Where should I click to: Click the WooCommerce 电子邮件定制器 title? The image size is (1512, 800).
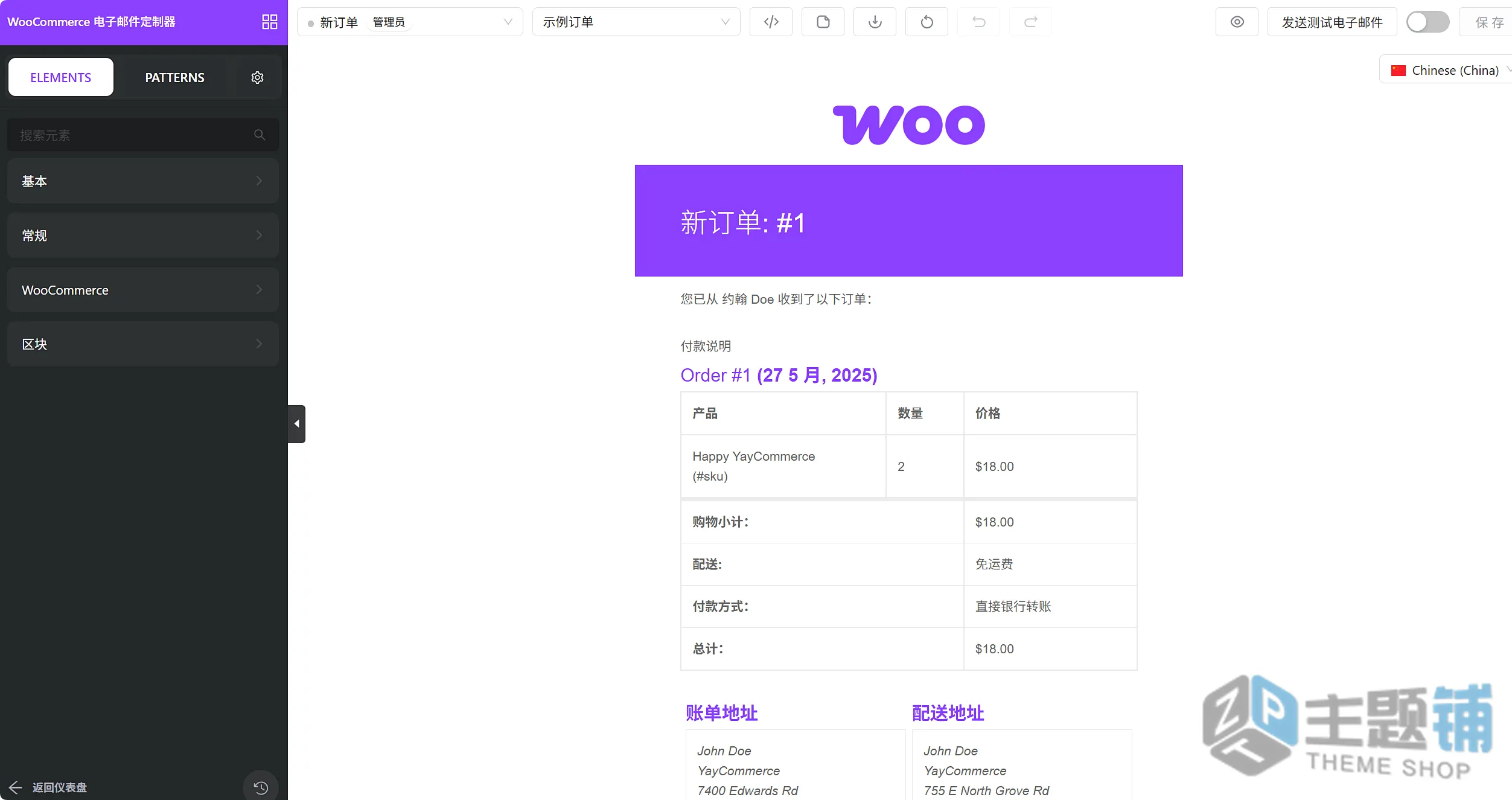91,22
